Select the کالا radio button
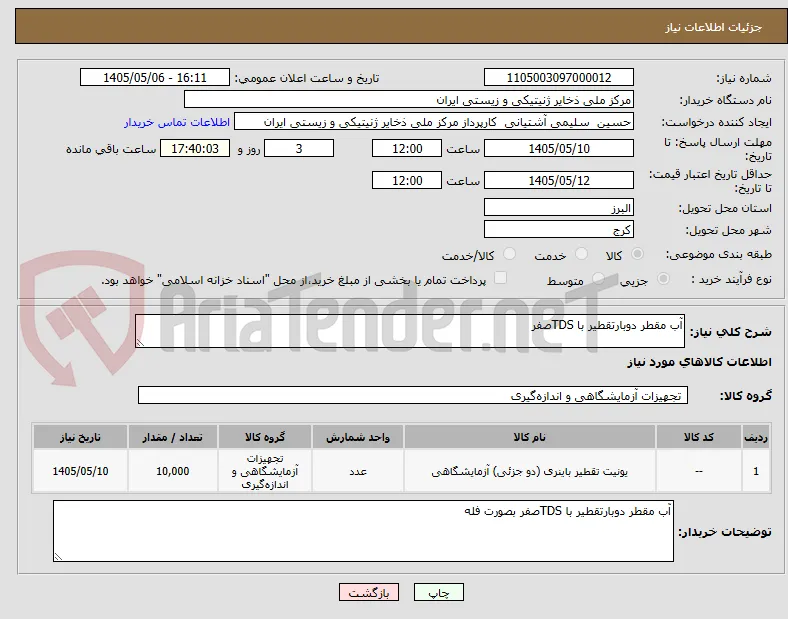The height and width of the screenshot is (619, 788). point(637,254)
